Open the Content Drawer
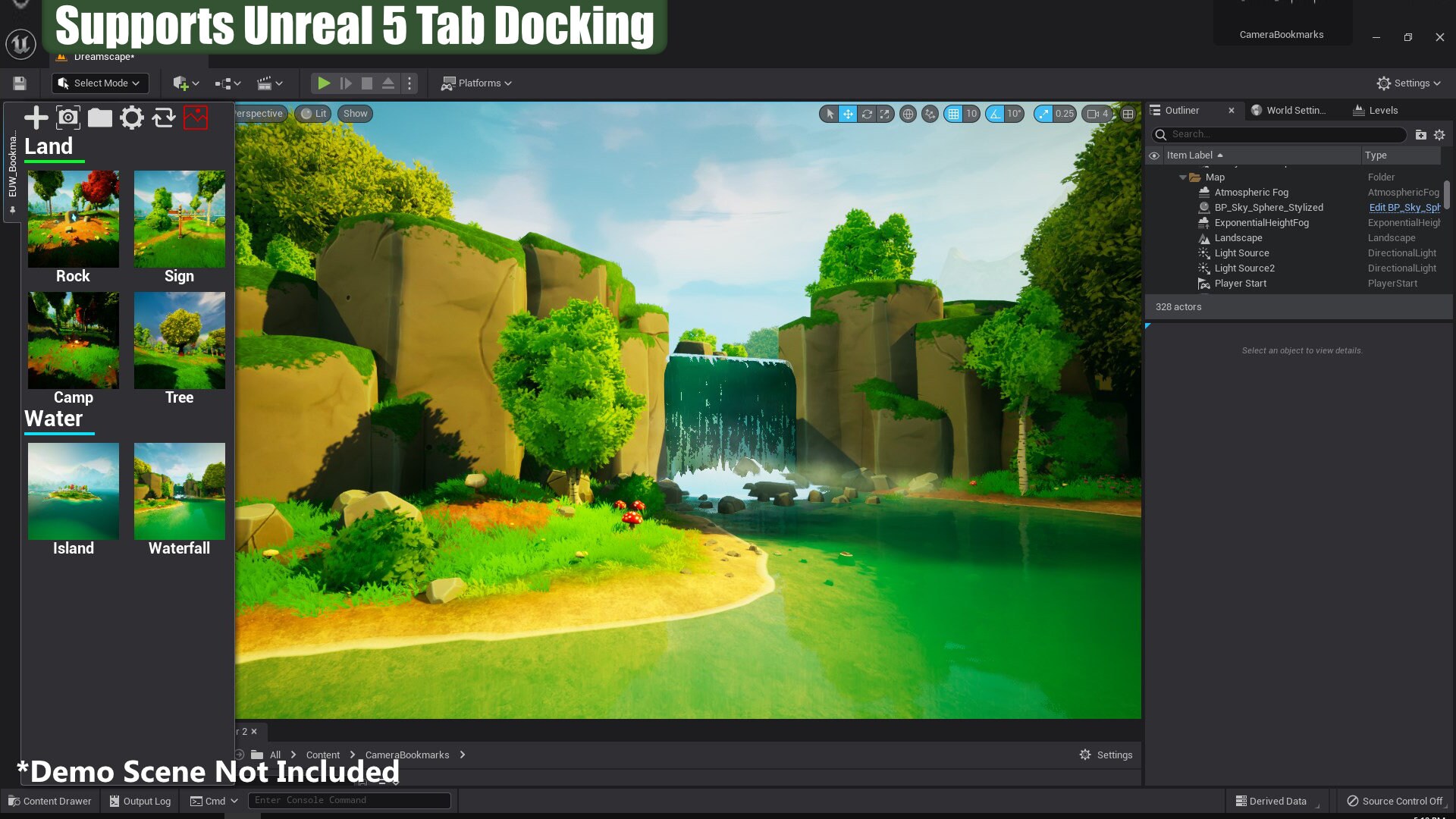The image size is (1456, 819). (50, 801)
